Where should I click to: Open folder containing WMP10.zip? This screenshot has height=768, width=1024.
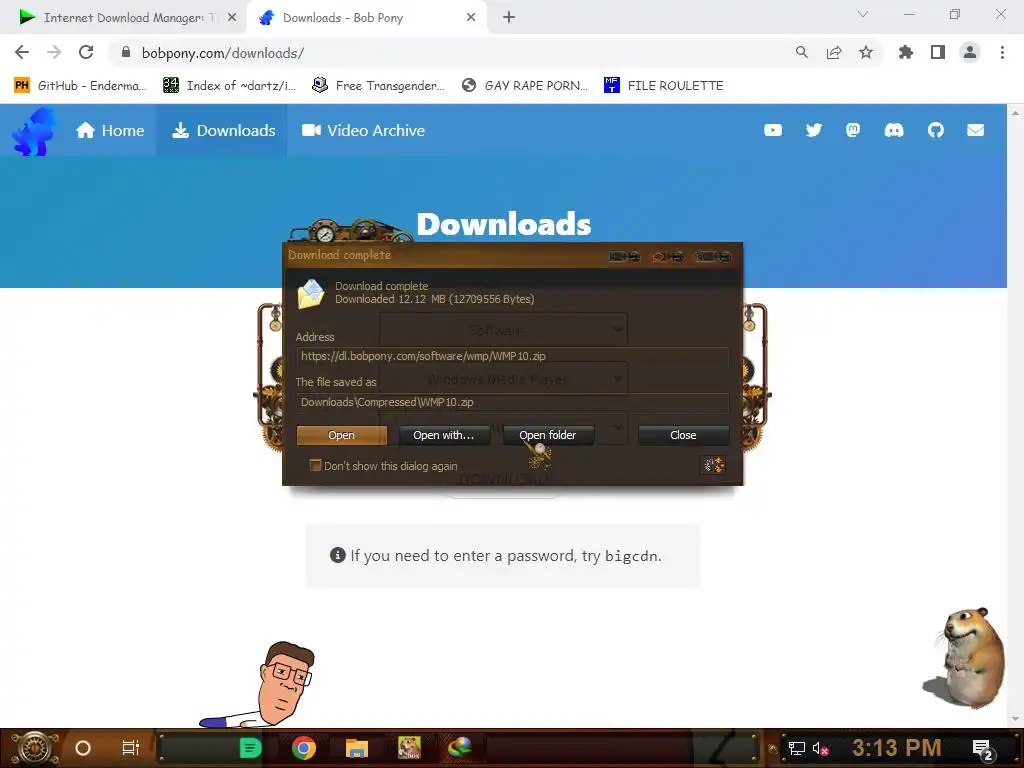(x=547, y=435)
